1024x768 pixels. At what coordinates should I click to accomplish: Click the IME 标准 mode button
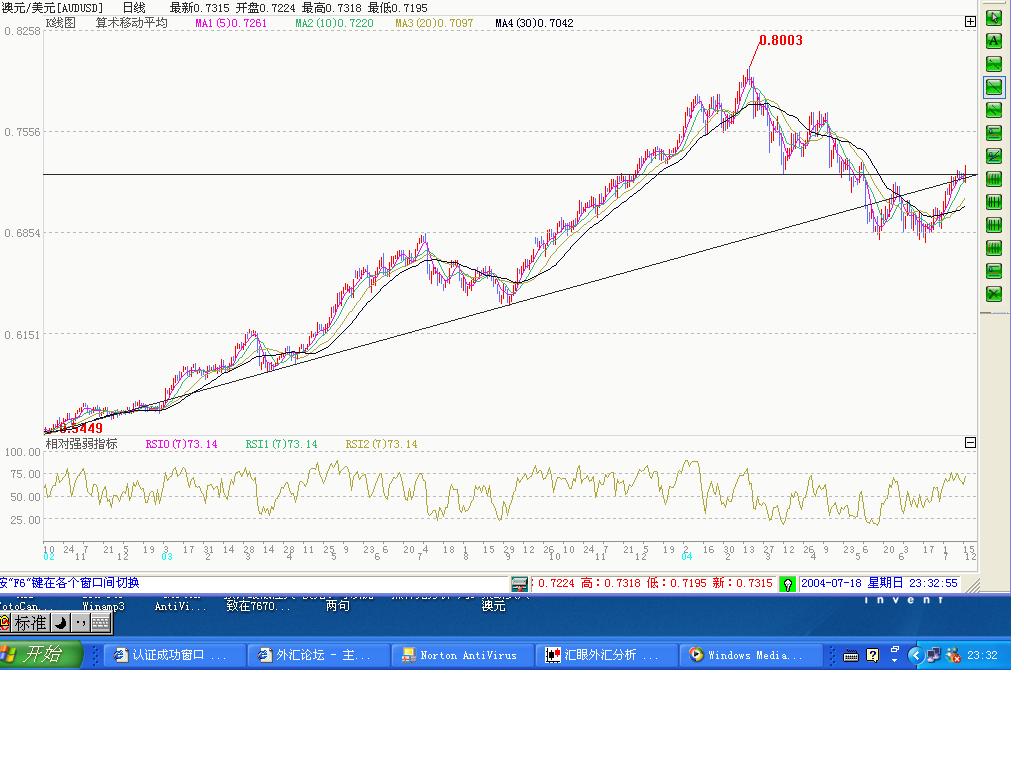30,623
